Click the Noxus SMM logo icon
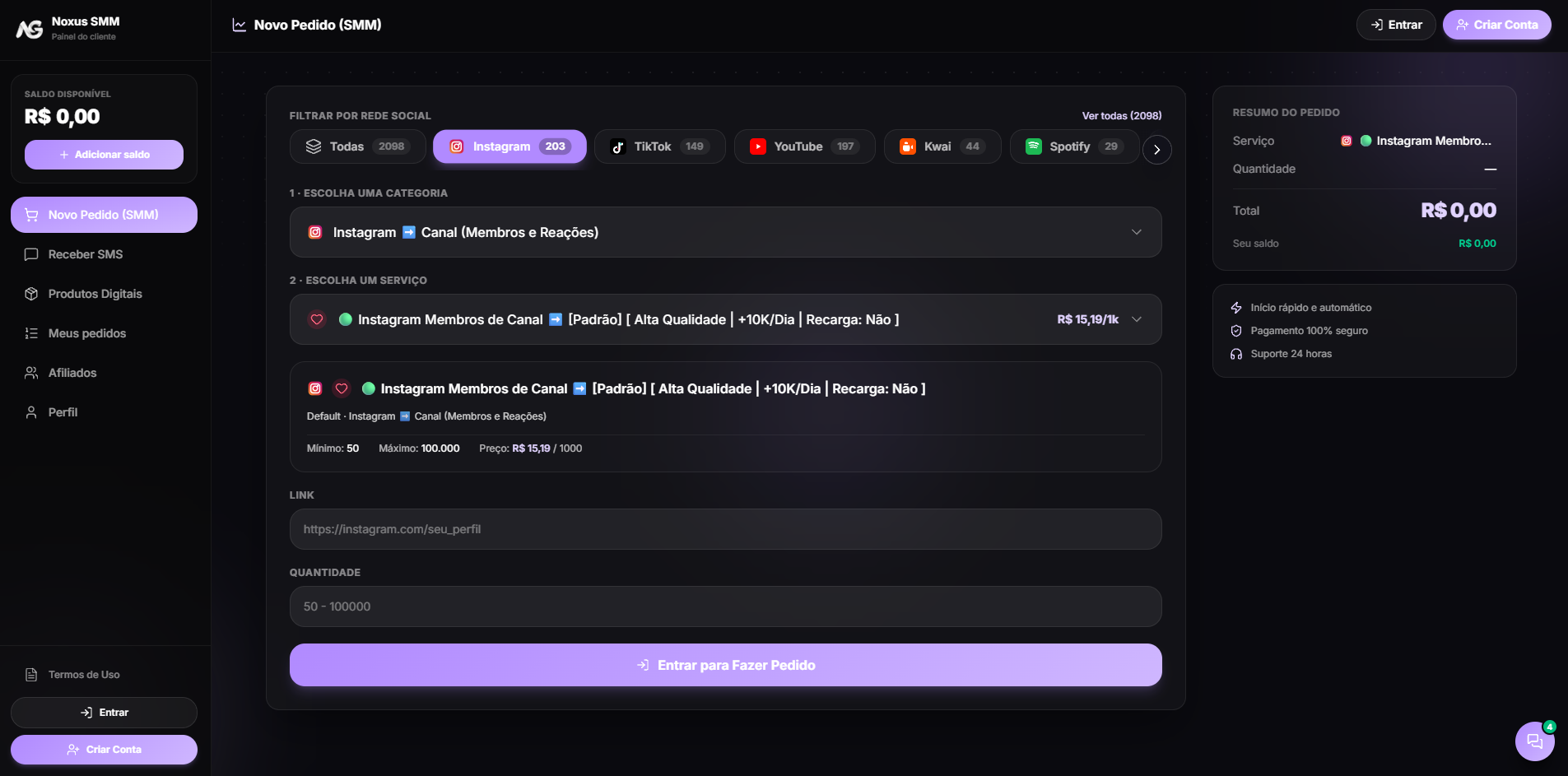The height and width of the screenshot is (776, 1568). 30,29
